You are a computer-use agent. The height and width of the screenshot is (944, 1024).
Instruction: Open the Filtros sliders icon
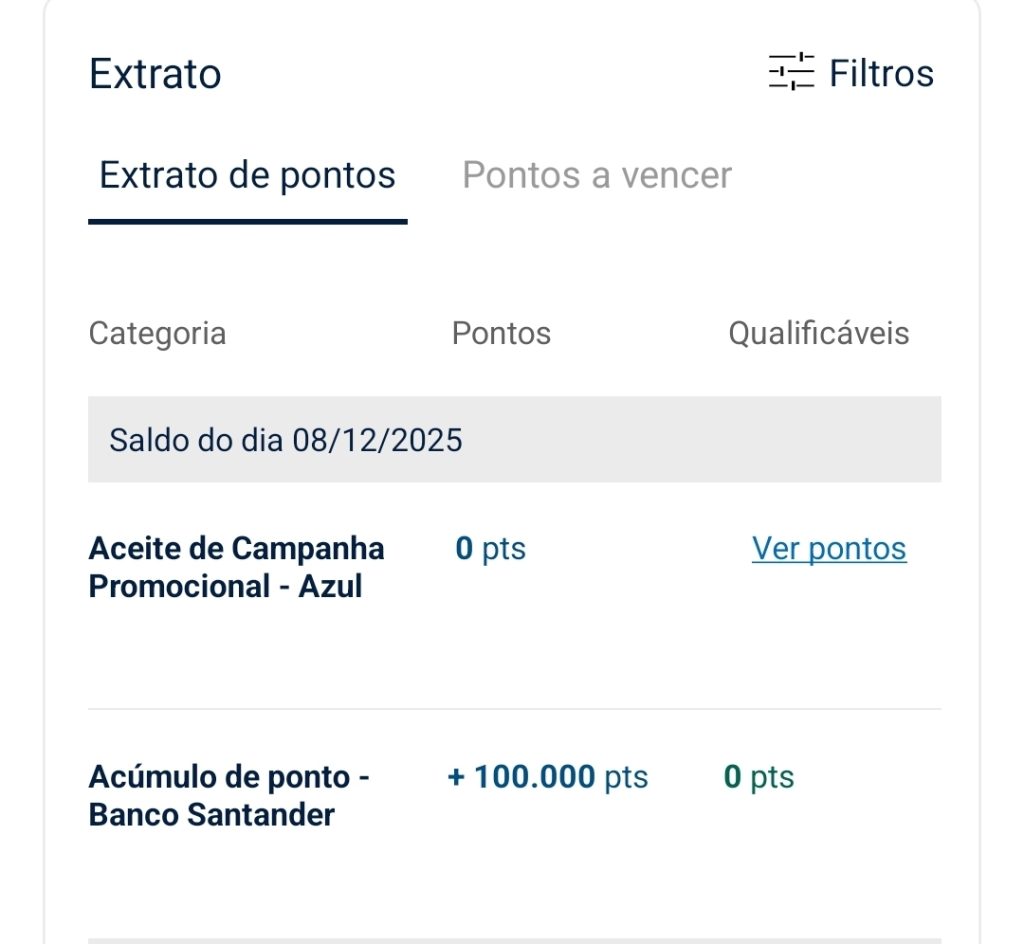791,72
